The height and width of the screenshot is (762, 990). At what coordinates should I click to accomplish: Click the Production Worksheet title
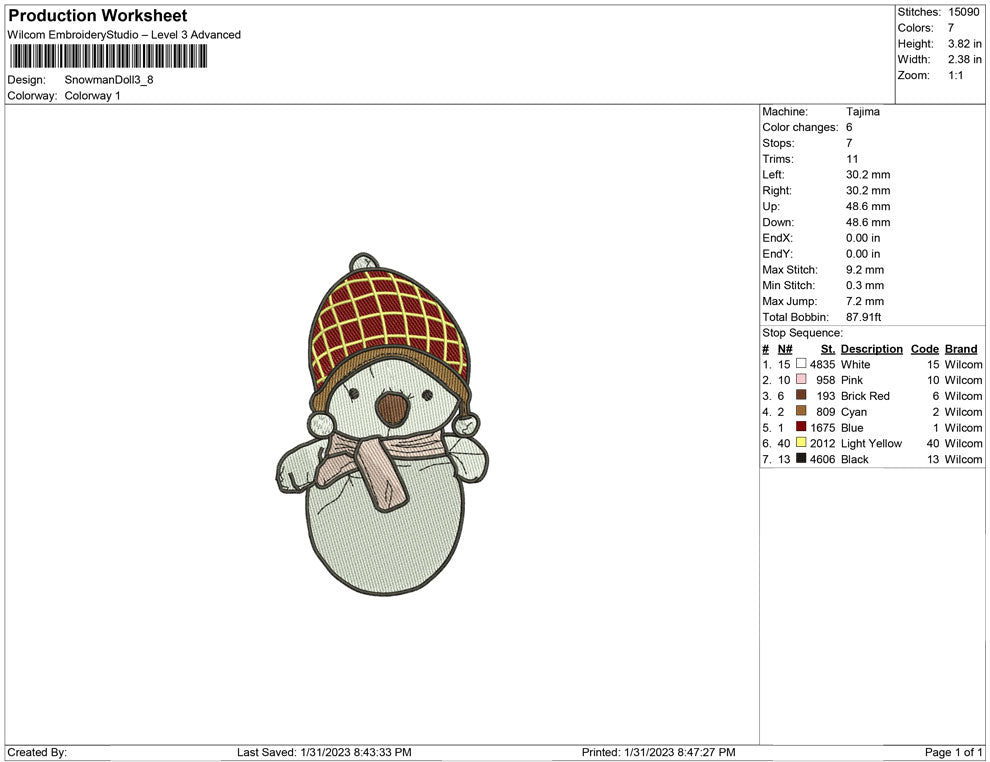[x=97, y=15]
